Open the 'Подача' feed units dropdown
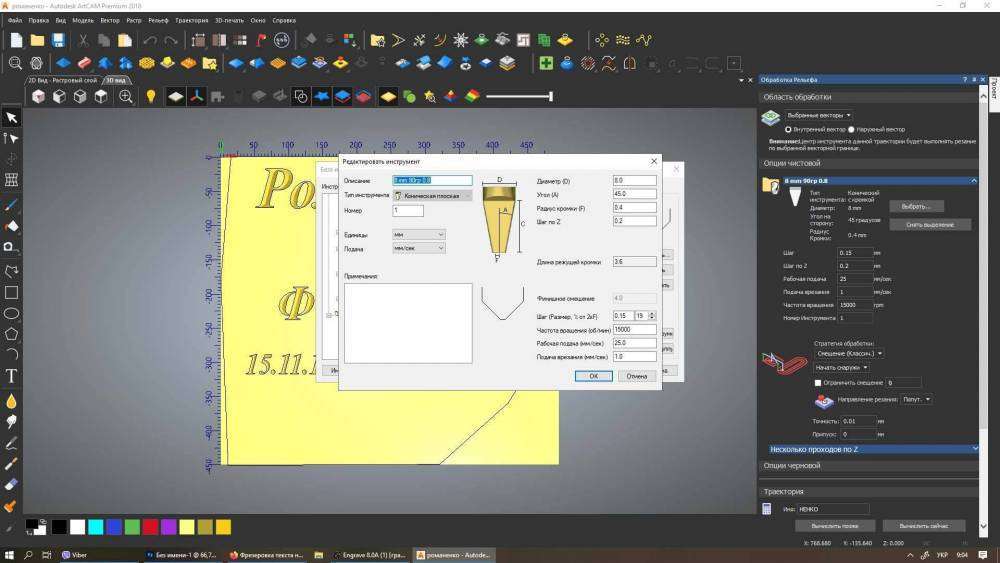The height and width of the screenshot is (563, 1000). [x=419, y=247]
